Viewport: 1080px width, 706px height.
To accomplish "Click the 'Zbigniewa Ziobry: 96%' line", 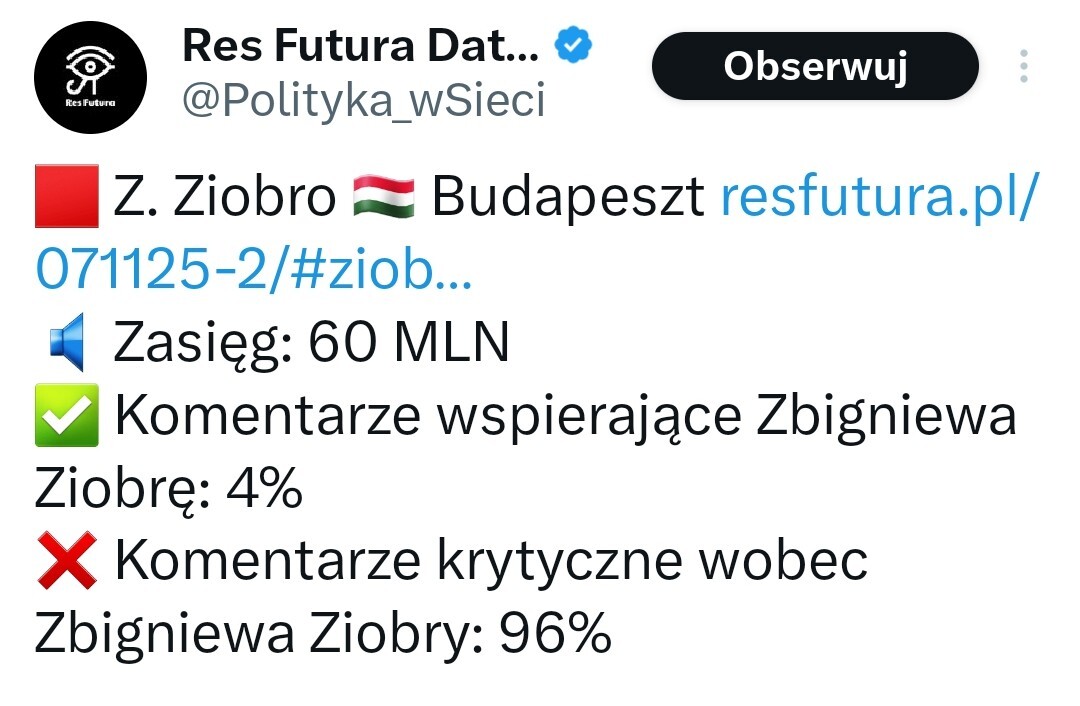I will [x=322, y=634].
